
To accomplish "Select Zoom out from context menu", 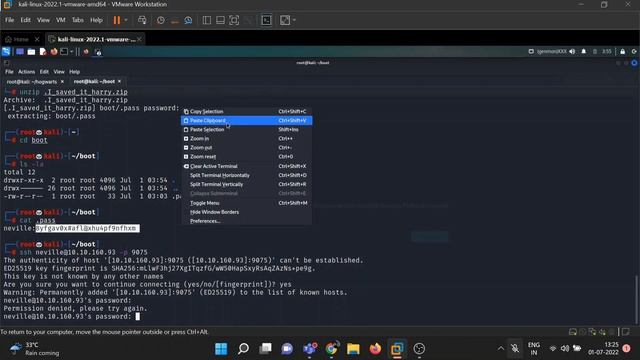I will pos(247,147).
